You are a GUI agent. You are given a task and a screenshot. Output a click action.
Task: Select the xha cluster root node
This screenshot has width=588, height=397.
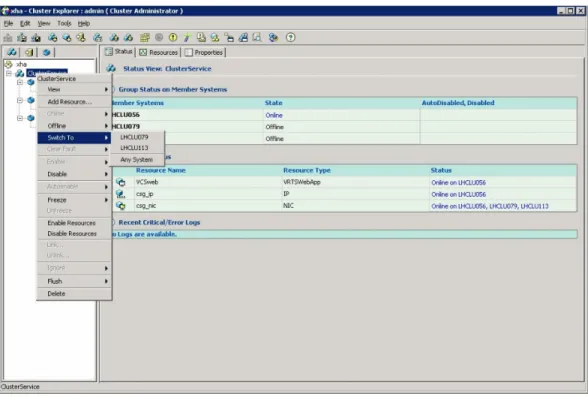pos(22,64)
